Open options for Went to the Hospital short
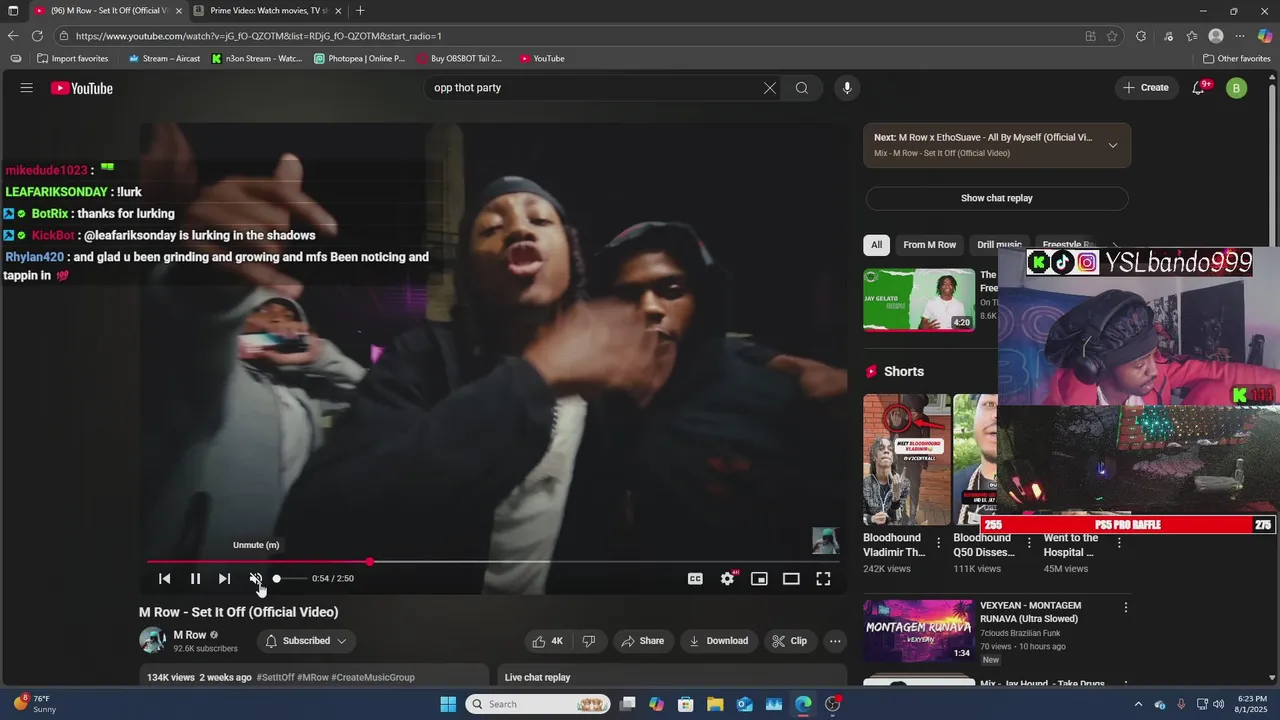This screenshot has height=720, width=1280. click(1119, 543)
